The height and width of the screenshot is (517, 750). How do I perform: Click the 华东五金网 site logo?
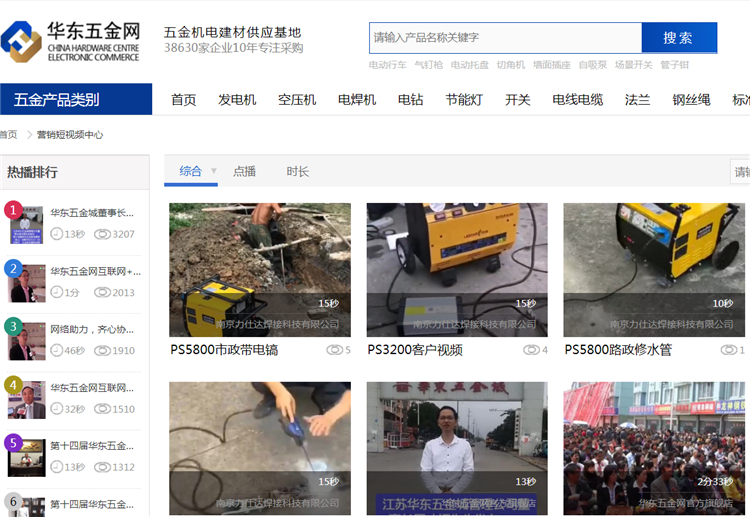click(x=70, y=41)
